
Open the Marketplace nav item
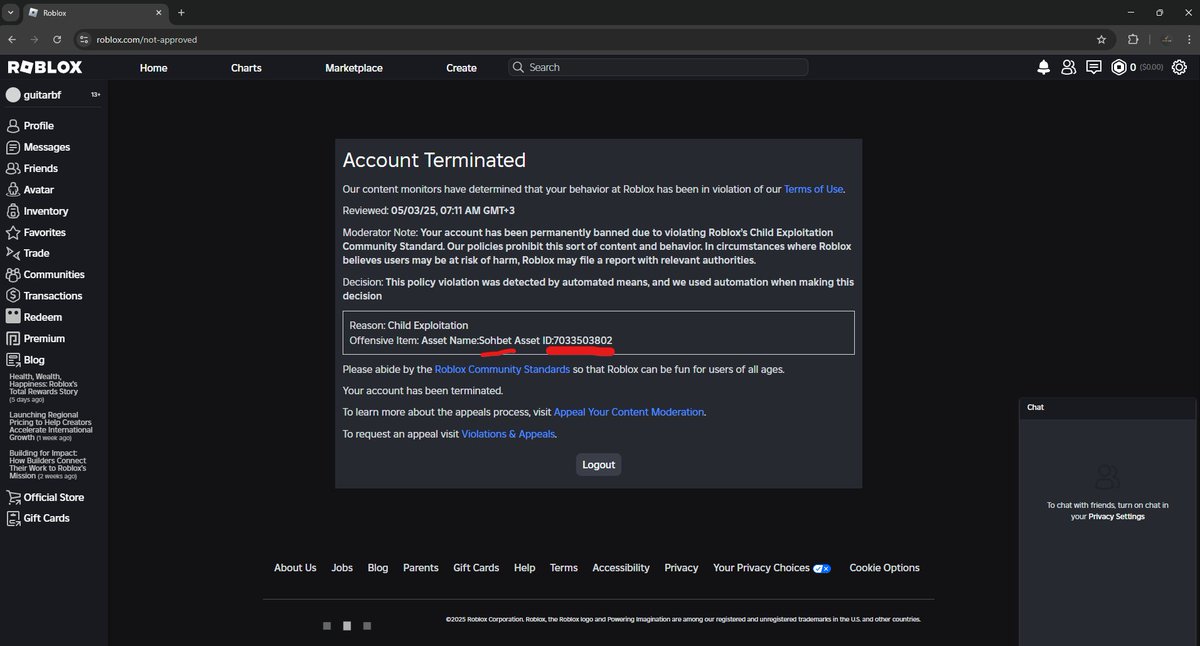click(x=354, y=68)
